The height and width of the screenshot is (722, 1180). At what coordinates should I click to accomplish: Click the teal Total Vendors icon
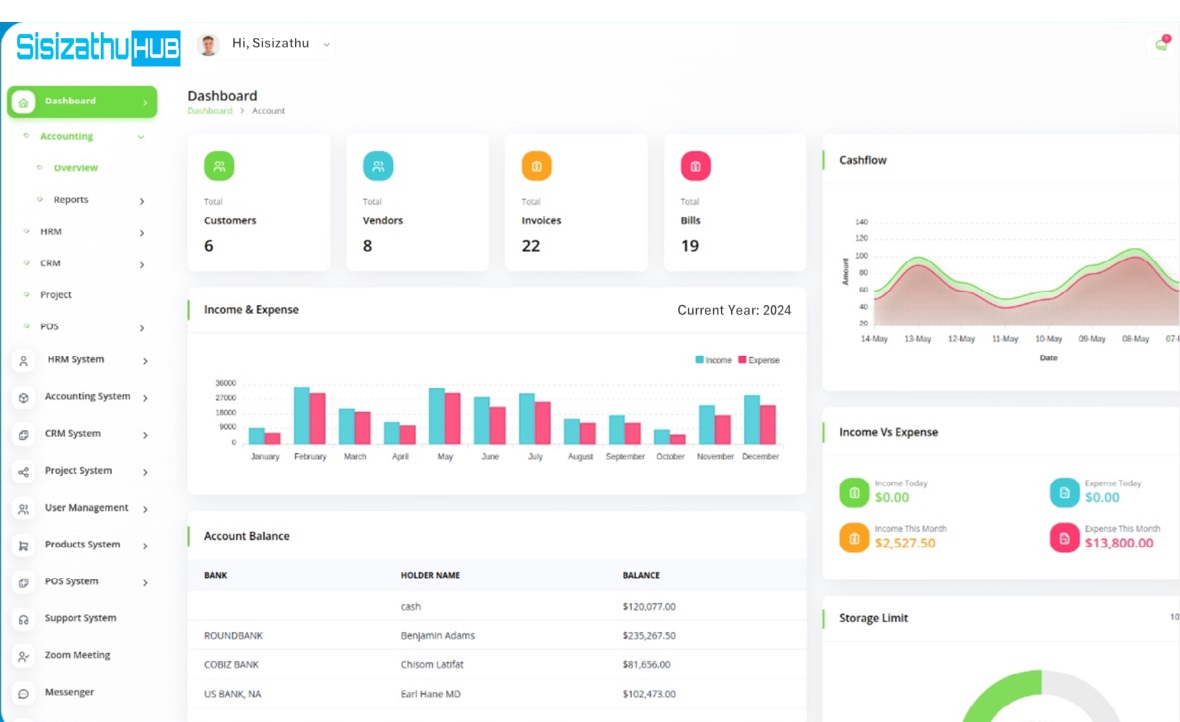[378, 167]
